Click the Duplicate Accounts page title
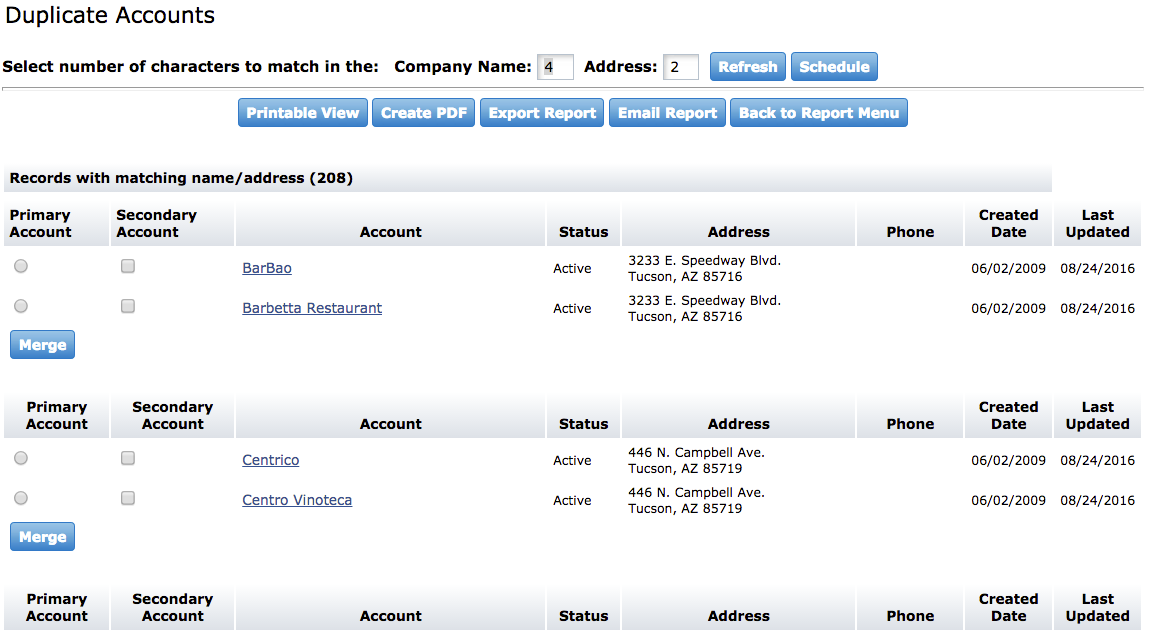Image resolution: width=1157 pixels, height=635 pixels. [x=110, y=15]
